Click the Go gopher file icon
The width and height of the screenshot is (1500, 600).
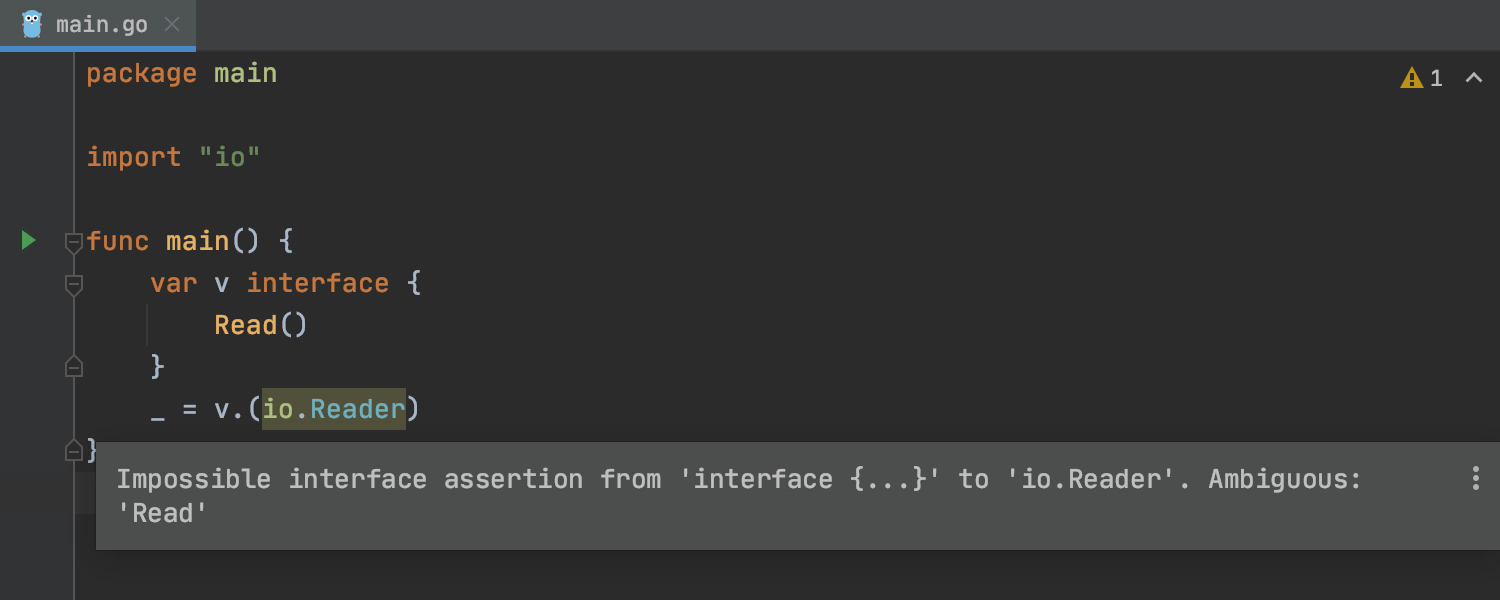pos(32,24)
